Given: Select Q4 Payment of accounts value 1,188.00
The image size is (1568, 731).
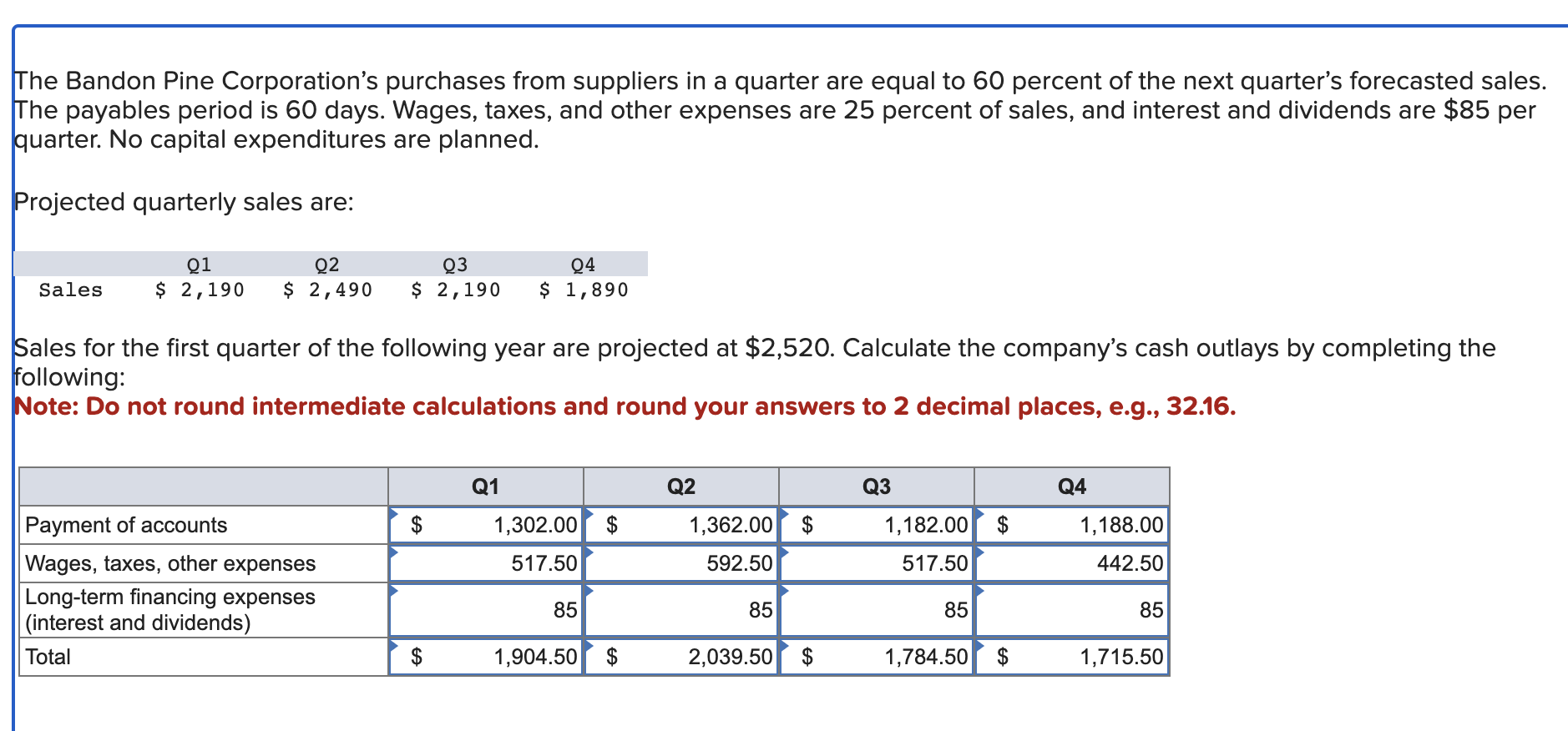Looking at the screenshot, I should [1072, 525].
